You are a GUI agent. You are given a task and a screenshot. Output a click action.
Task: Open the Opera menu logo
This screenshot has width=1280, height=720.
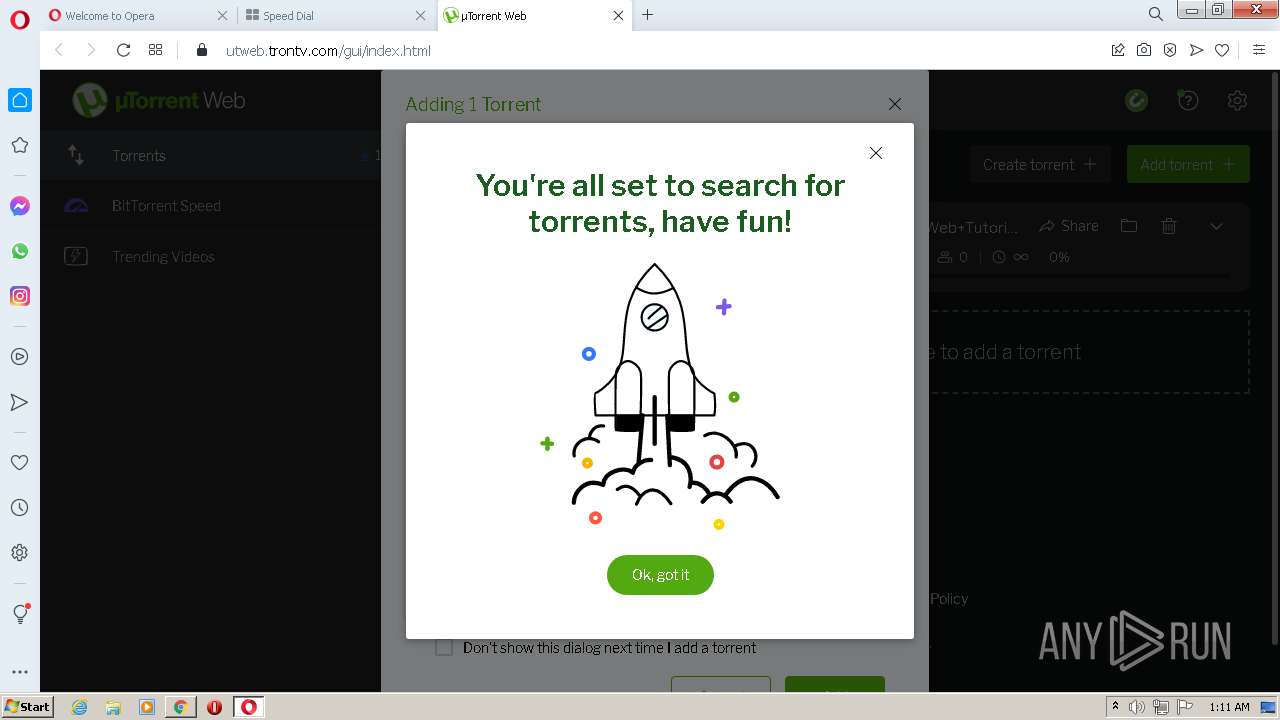(x=20, y=19)
